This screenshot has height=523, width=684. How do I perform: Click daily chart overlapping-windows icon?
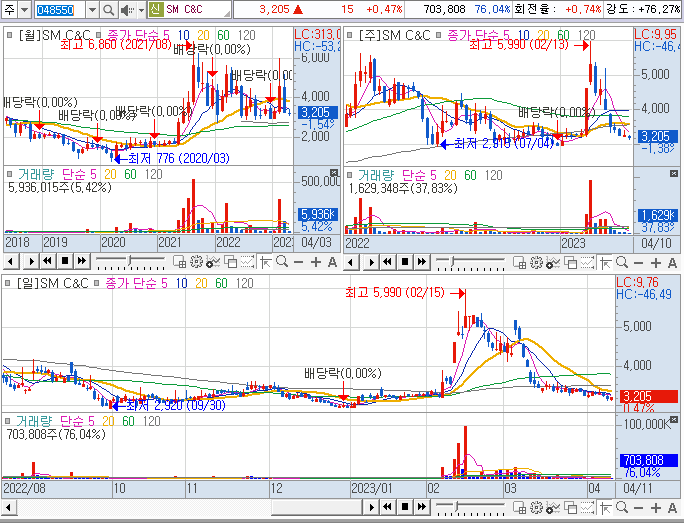pyautogui.click(x=570, y=507)
